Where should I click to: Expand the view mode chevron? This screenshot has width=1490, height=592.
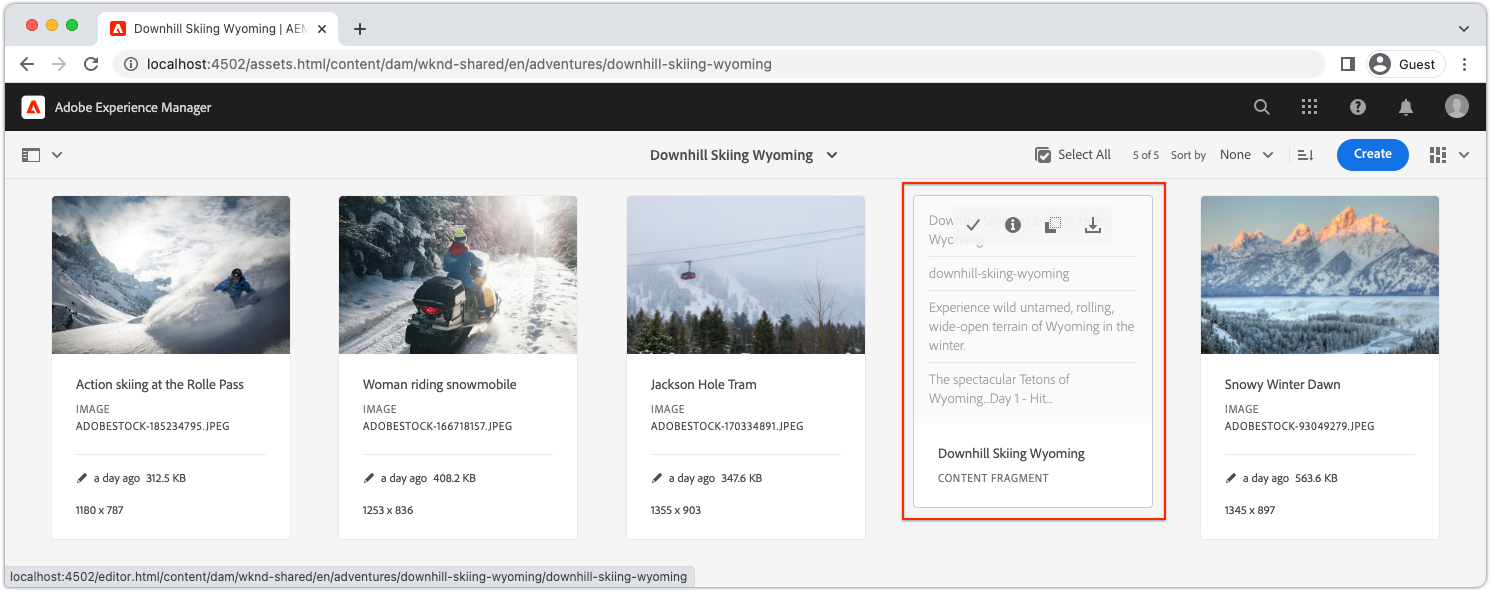[1465, 155]
